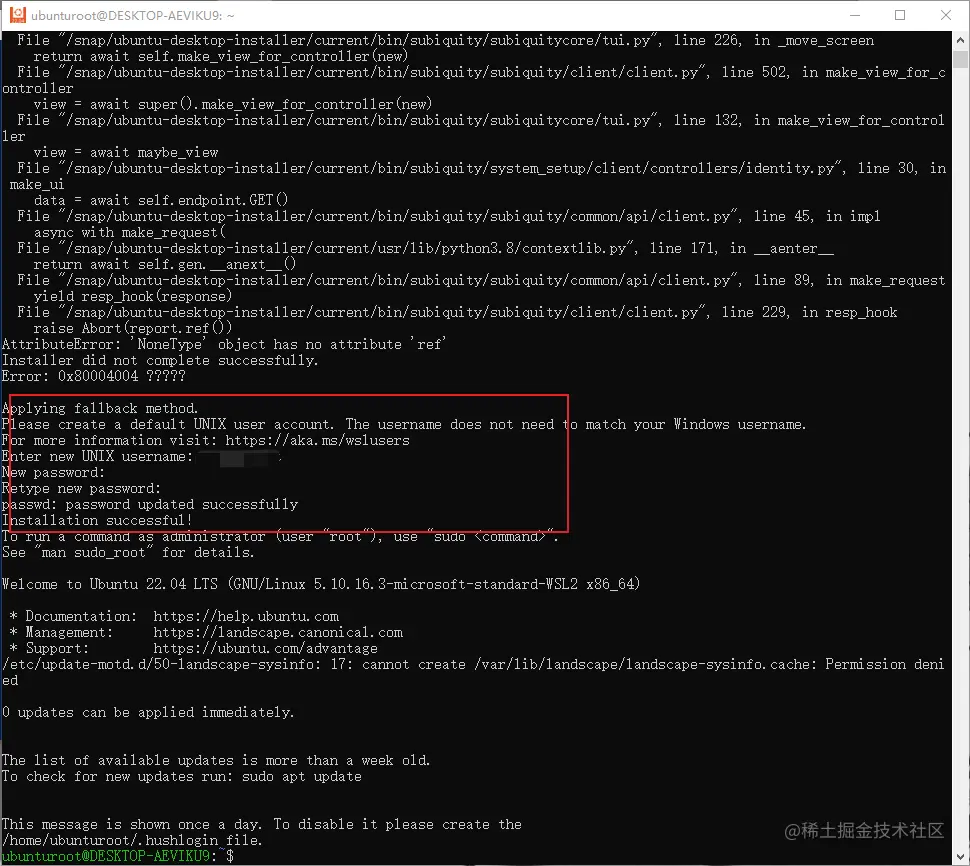Click the scrollbar up arrow
970x866 pixels.
[x=960, y=40]
